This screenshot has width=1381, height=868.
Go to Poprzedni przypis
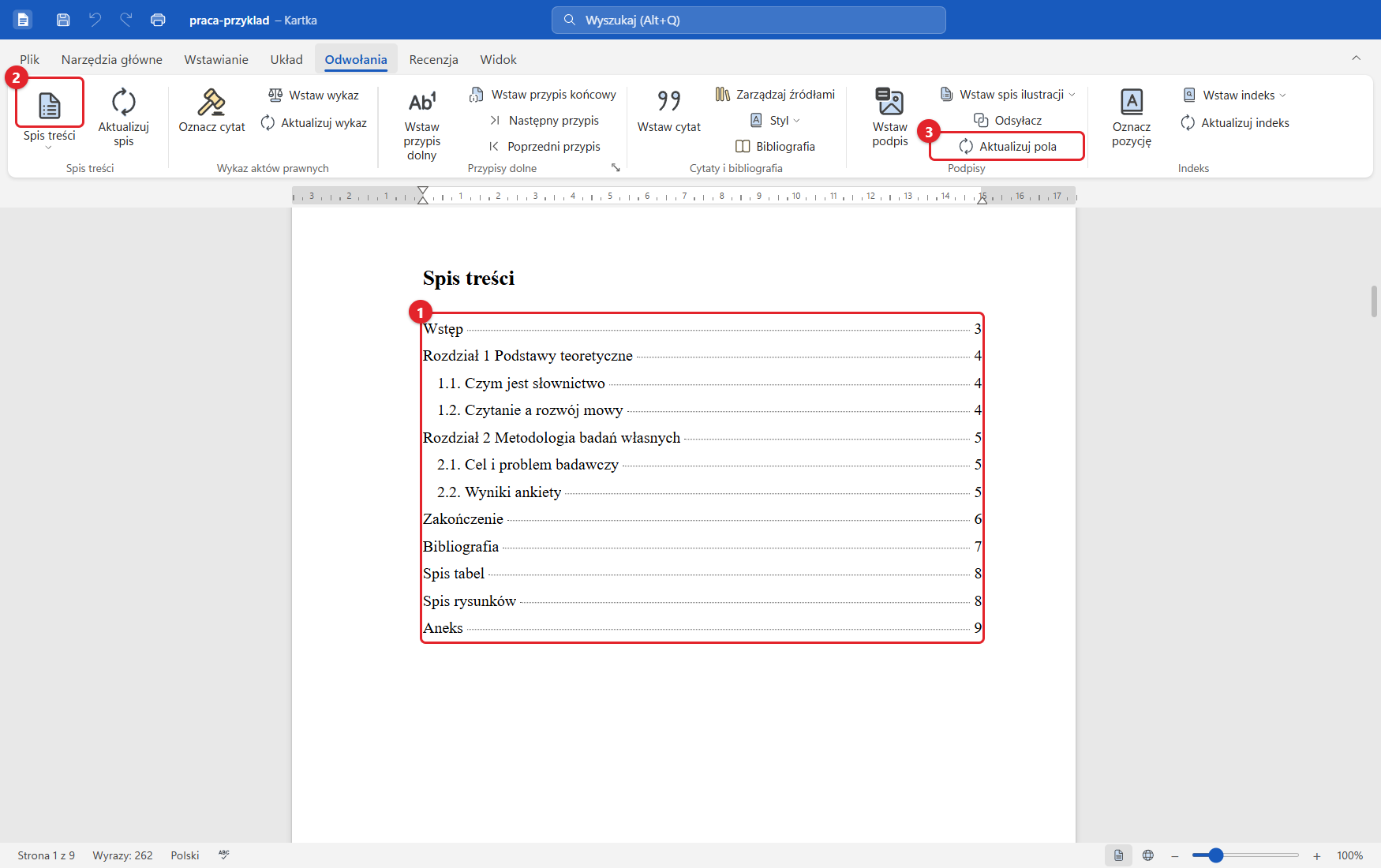pyautogui.click(x=545, y=146)
